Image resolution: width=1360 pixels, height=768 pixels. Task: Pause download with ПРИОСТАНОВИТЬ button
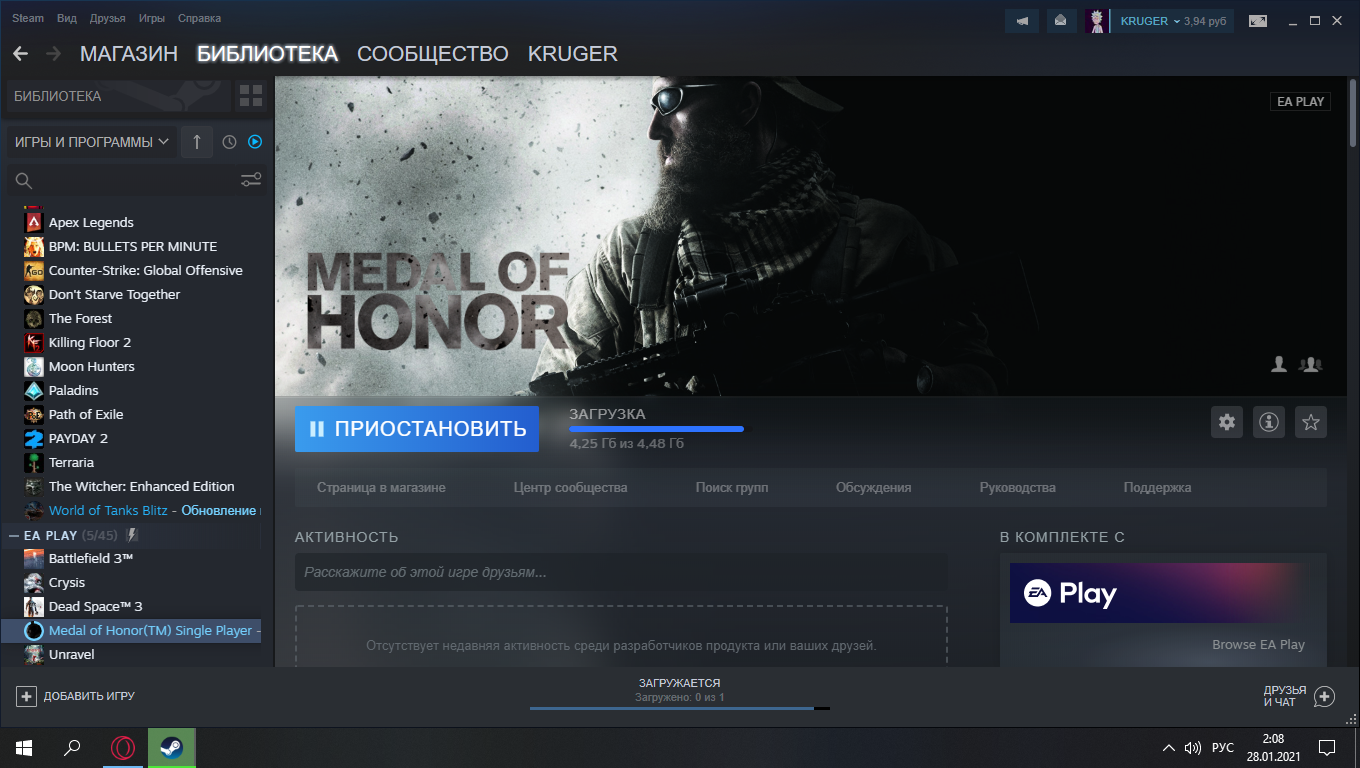click(417, 429)
